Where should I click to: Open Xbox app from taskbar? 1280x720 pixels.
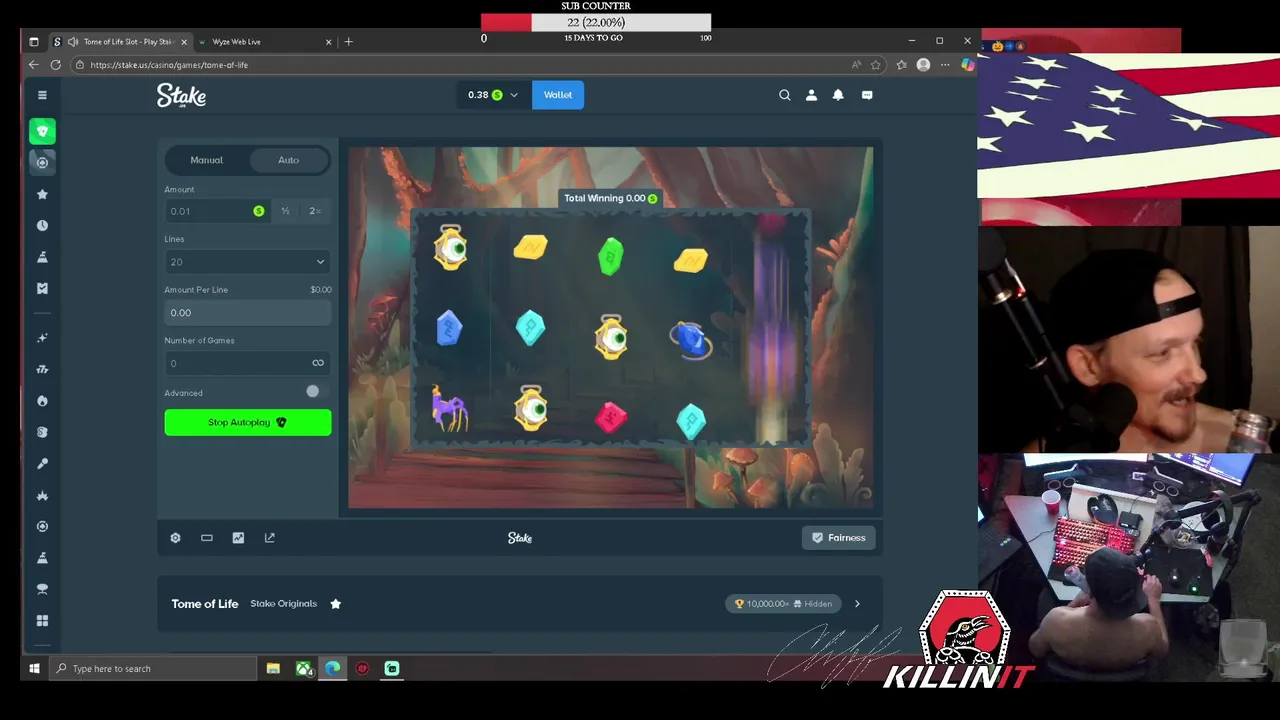pos(304,668)
